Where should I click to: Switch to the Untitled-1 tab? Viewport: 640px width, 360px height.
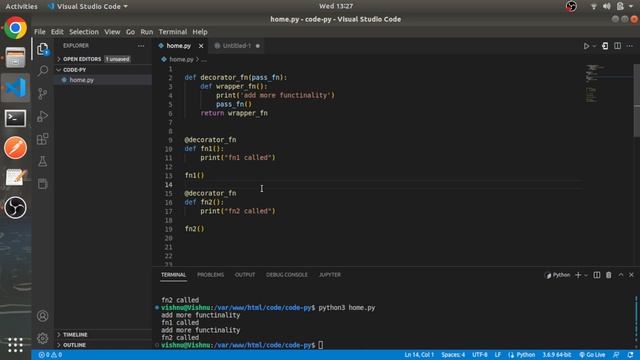(237, 46)
